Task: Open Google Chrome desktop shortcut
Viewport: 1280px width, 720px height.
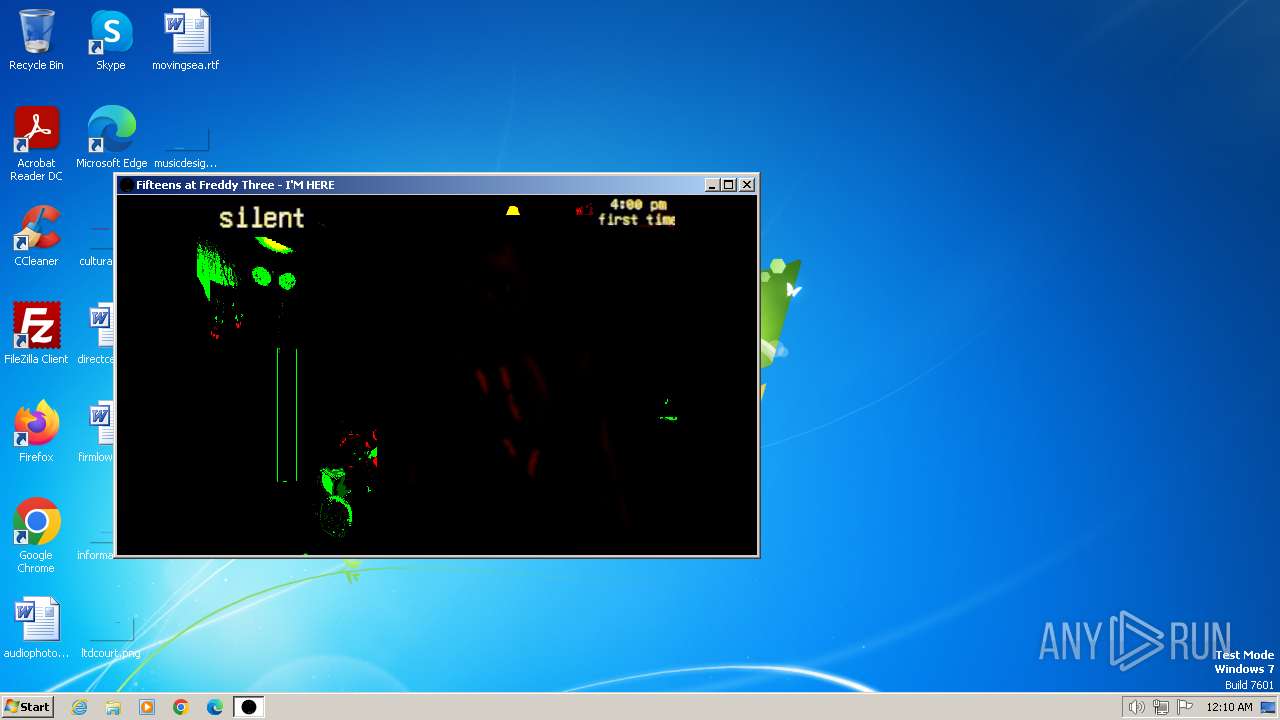Action: tap(36, 535)
